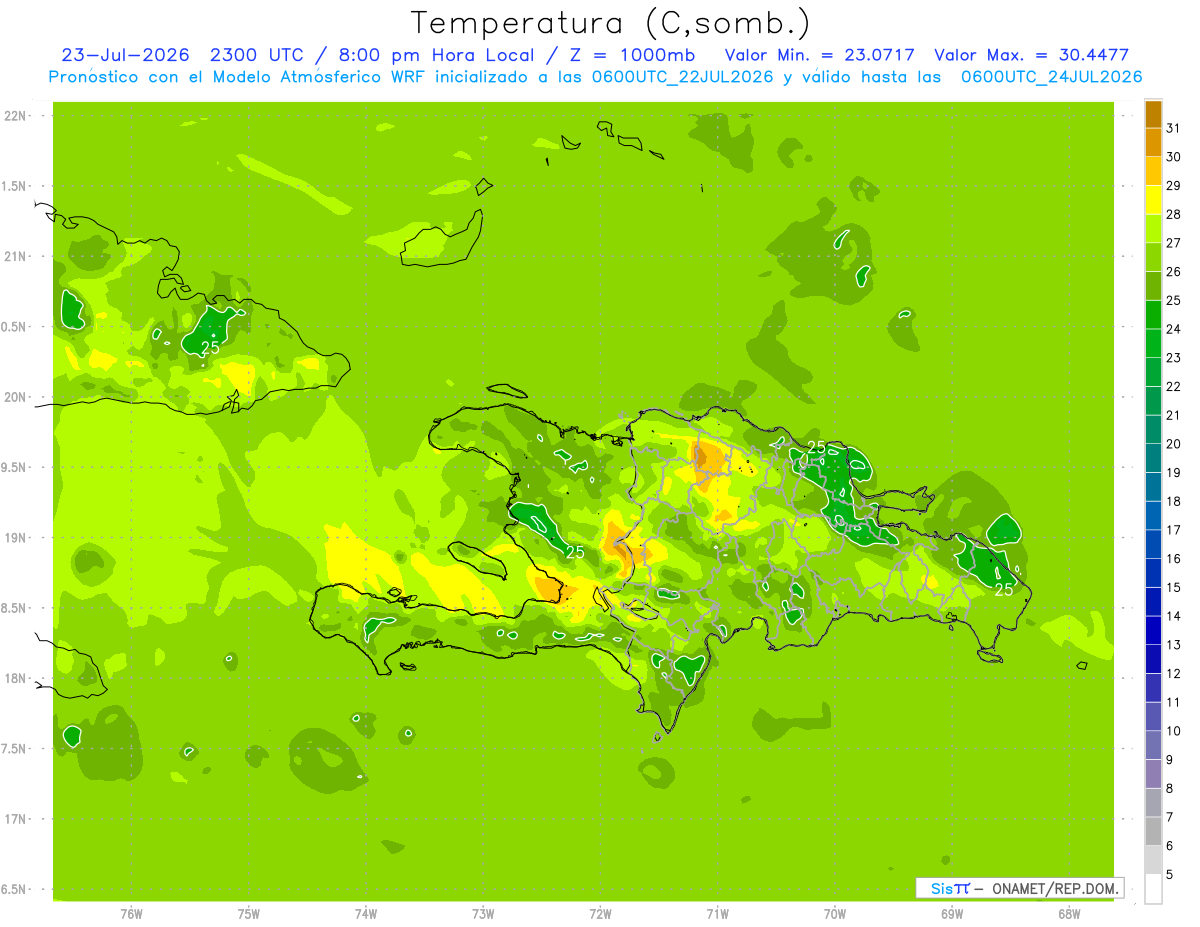Click the colorbar label "30"
The image size is (1200, 927).
tap(1173, 156)
